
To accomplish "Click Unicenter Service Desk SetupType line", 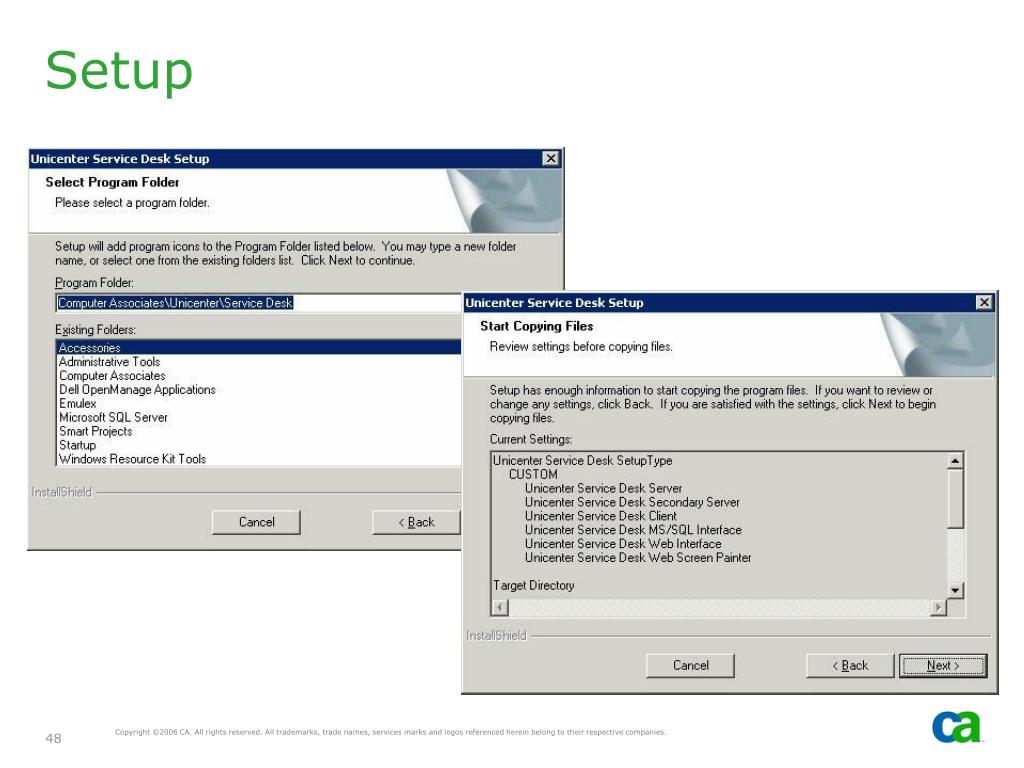I will point(582,460).
